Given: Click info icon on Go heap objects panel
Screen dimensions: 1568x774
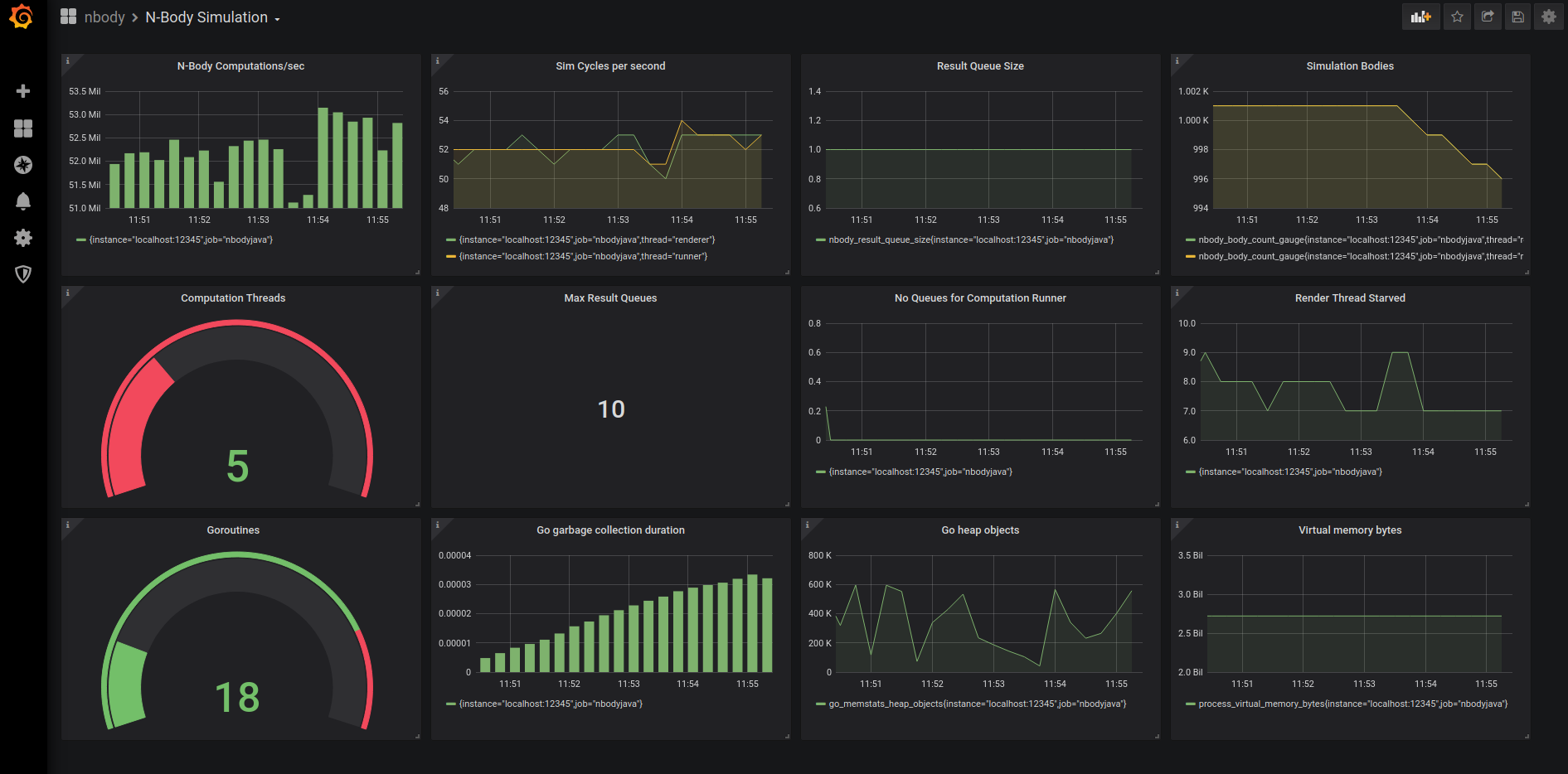Looking at the screenshot, I should (807, 525).
